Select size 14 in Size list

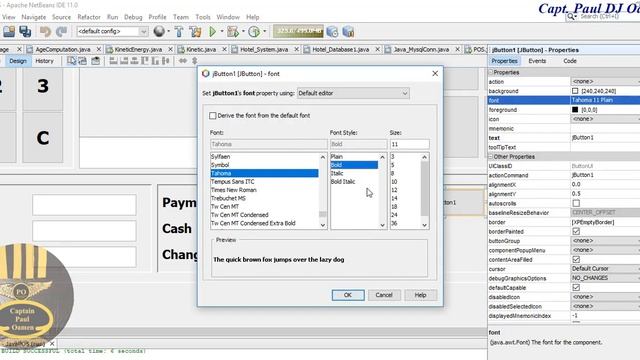pos(394,198)
